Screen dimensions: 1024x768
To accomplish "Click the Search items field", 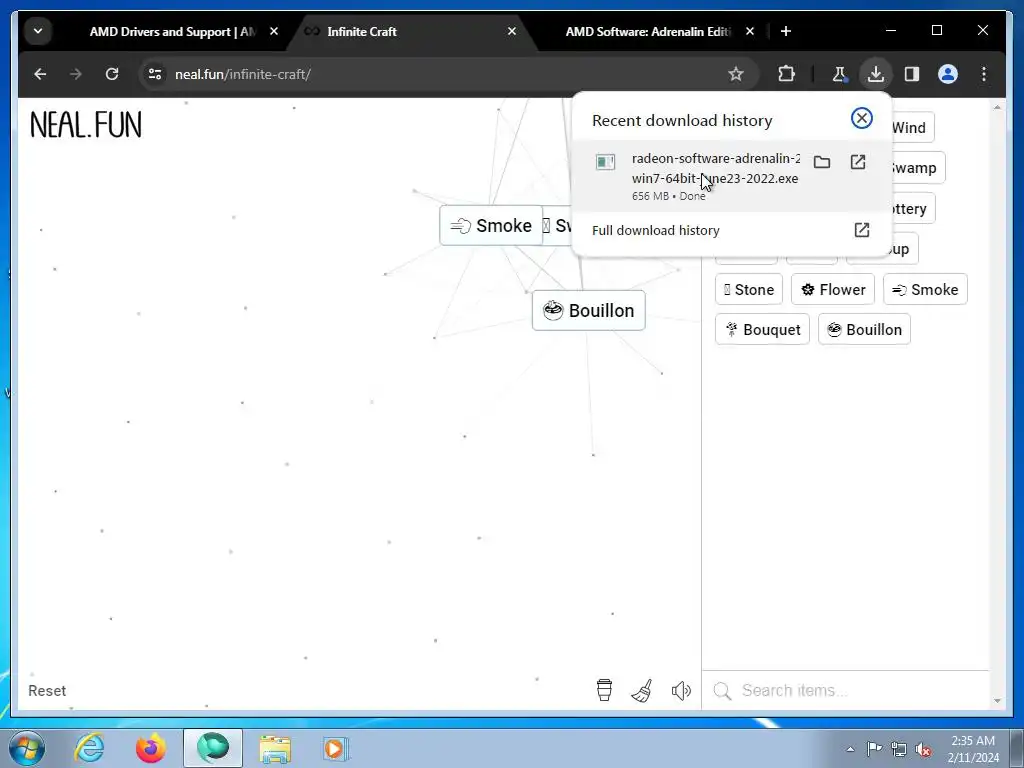I will 846,690.
